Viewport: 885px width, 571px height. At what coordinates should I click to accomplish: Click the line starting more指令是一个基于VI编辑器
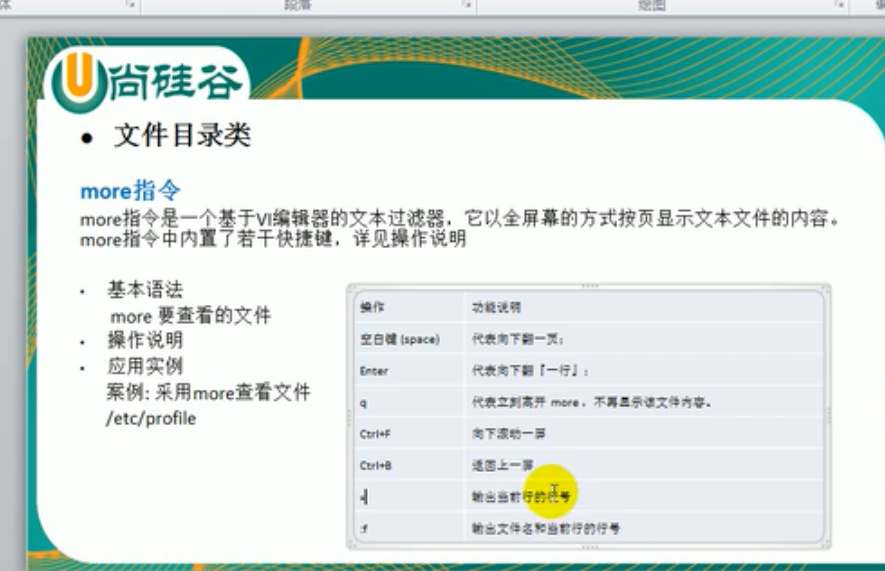point(459,218)
